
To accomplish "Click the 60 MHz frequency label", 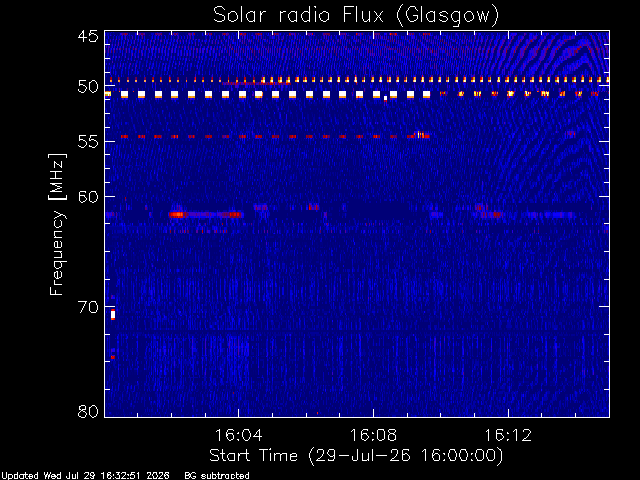I will pyautogui.click(x=88, y=197).
